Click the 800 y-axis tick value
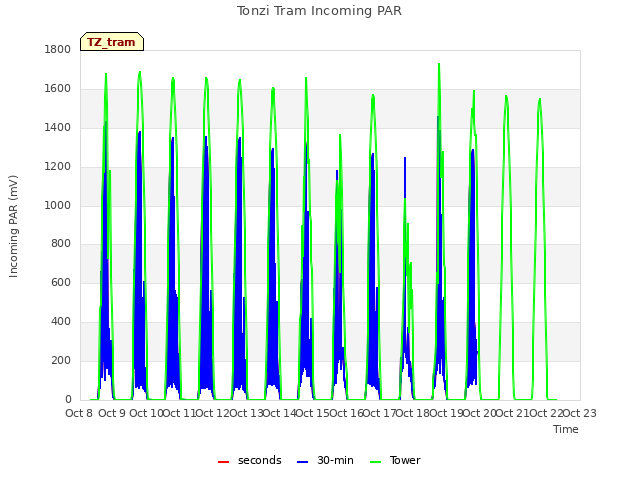640x480 pixels. (x=61, y=244)
